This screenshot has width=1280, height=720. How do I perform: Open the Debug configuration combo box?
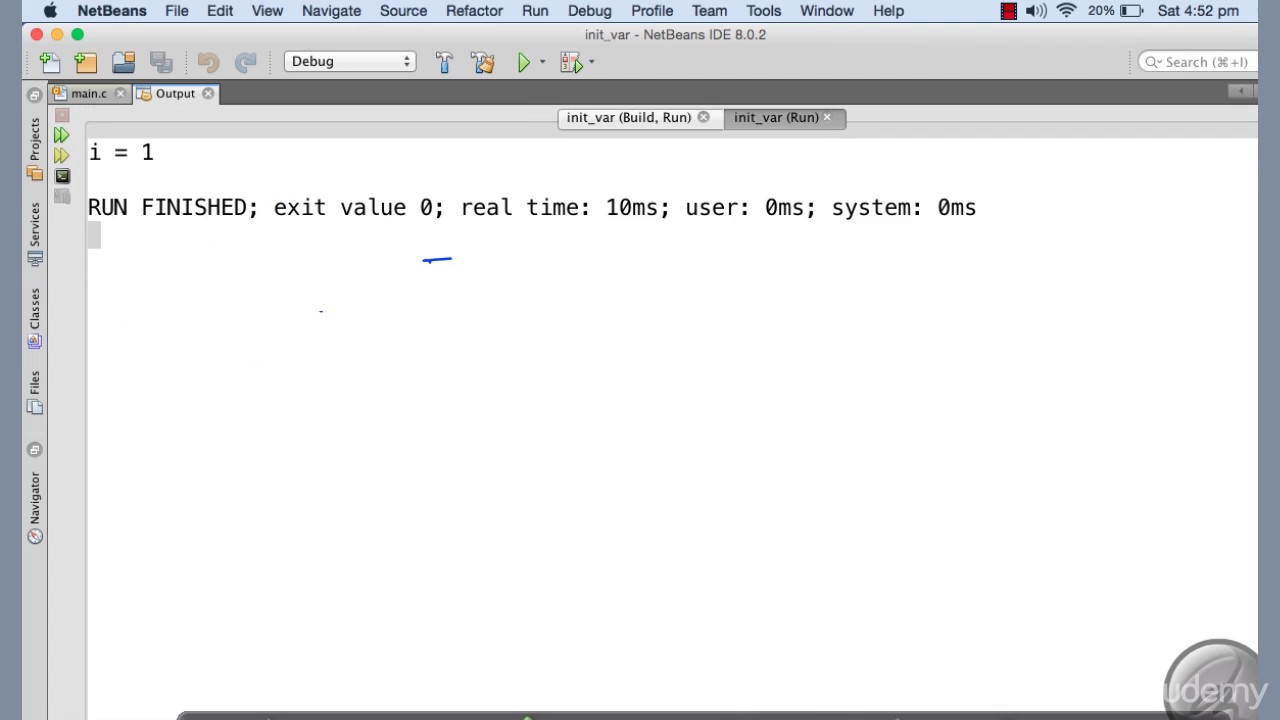tap(350, 61)
